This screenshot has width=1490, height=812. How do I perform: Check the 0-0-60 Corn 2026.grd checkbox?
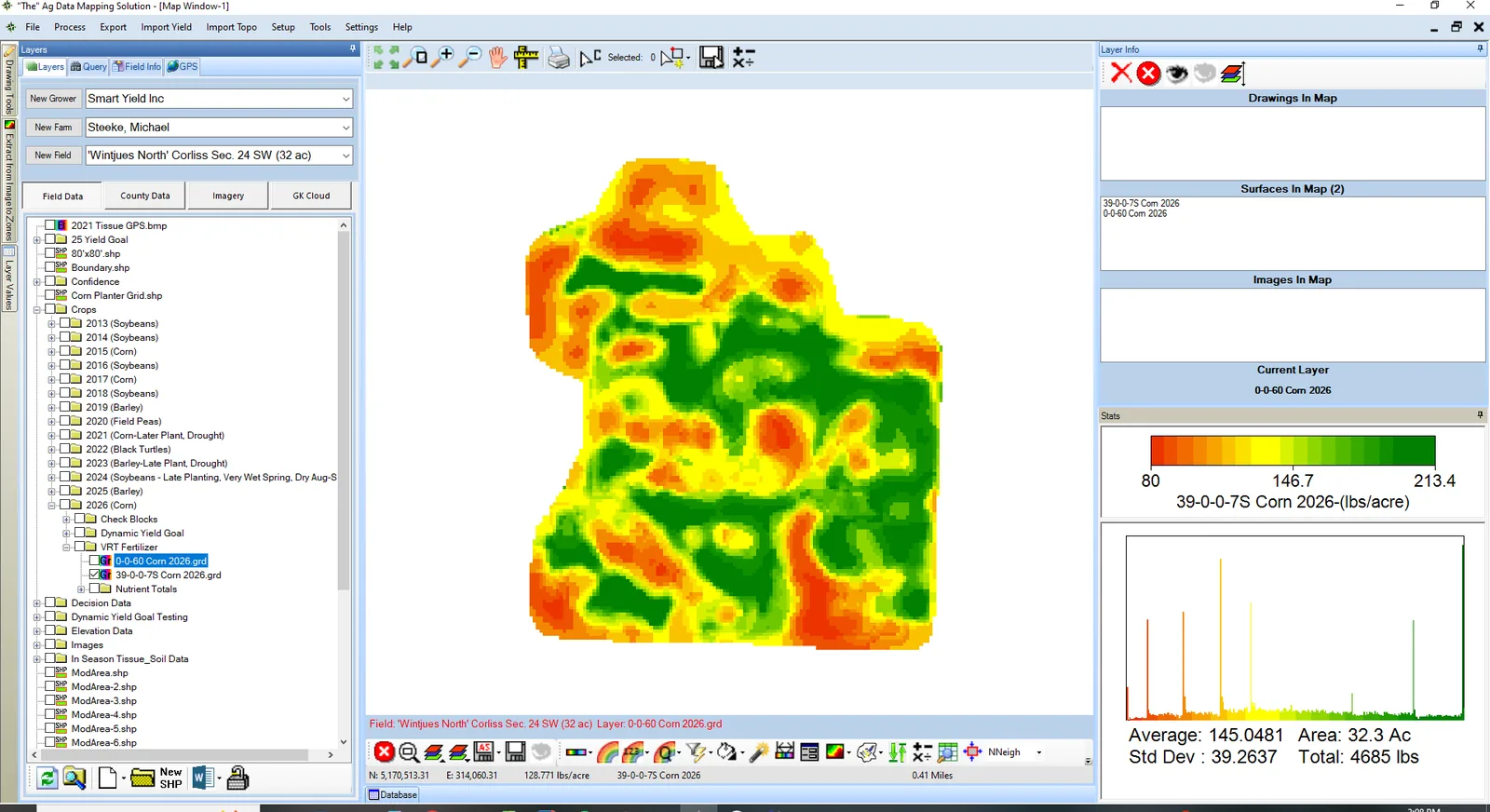tap(94, 561)
